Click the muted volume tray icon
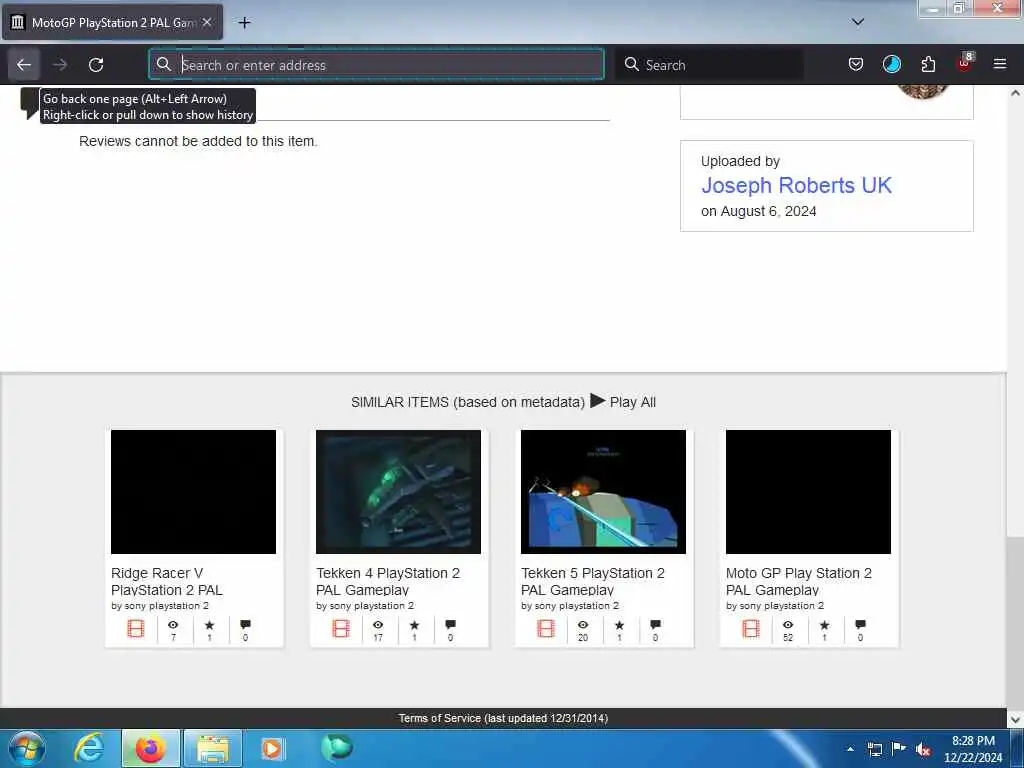Image resolution: width=1024 pixels, height=768 pixels. (923, 750)
